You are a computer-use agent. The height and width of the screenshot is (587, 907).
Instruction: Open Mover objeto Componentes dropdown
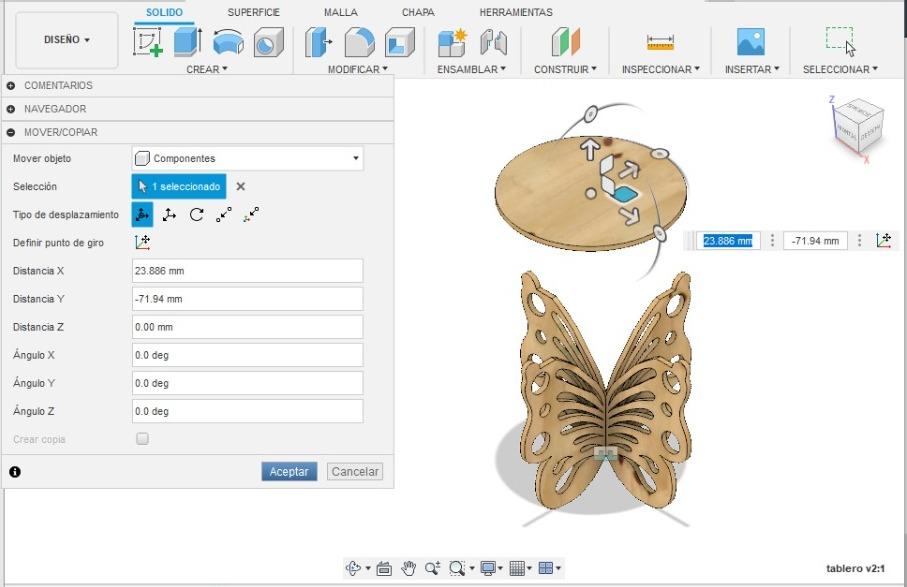click(248, 158)
